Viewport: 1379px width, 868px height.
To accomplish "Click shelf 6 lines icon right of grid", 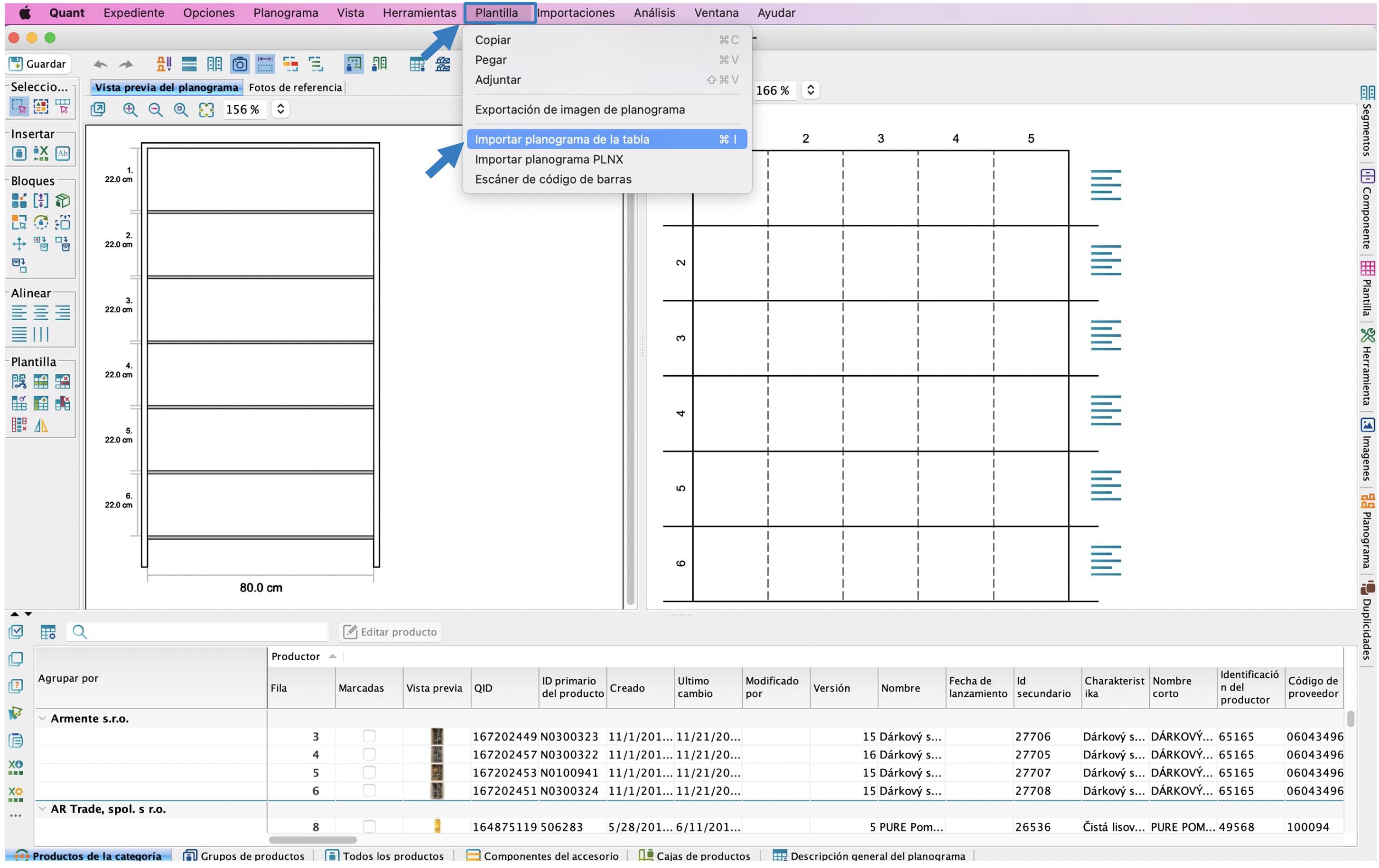I will click(1105, 560).
